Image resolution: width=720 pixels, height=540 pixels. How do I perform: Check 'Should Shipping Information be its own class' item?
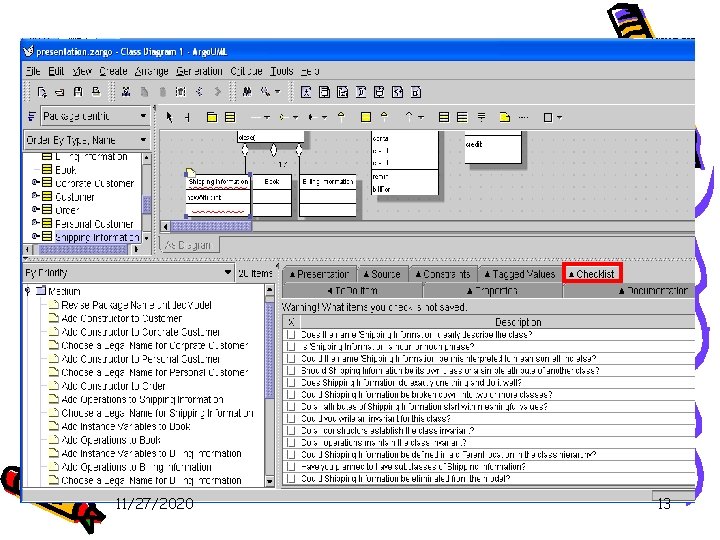[x=291, y=370]
